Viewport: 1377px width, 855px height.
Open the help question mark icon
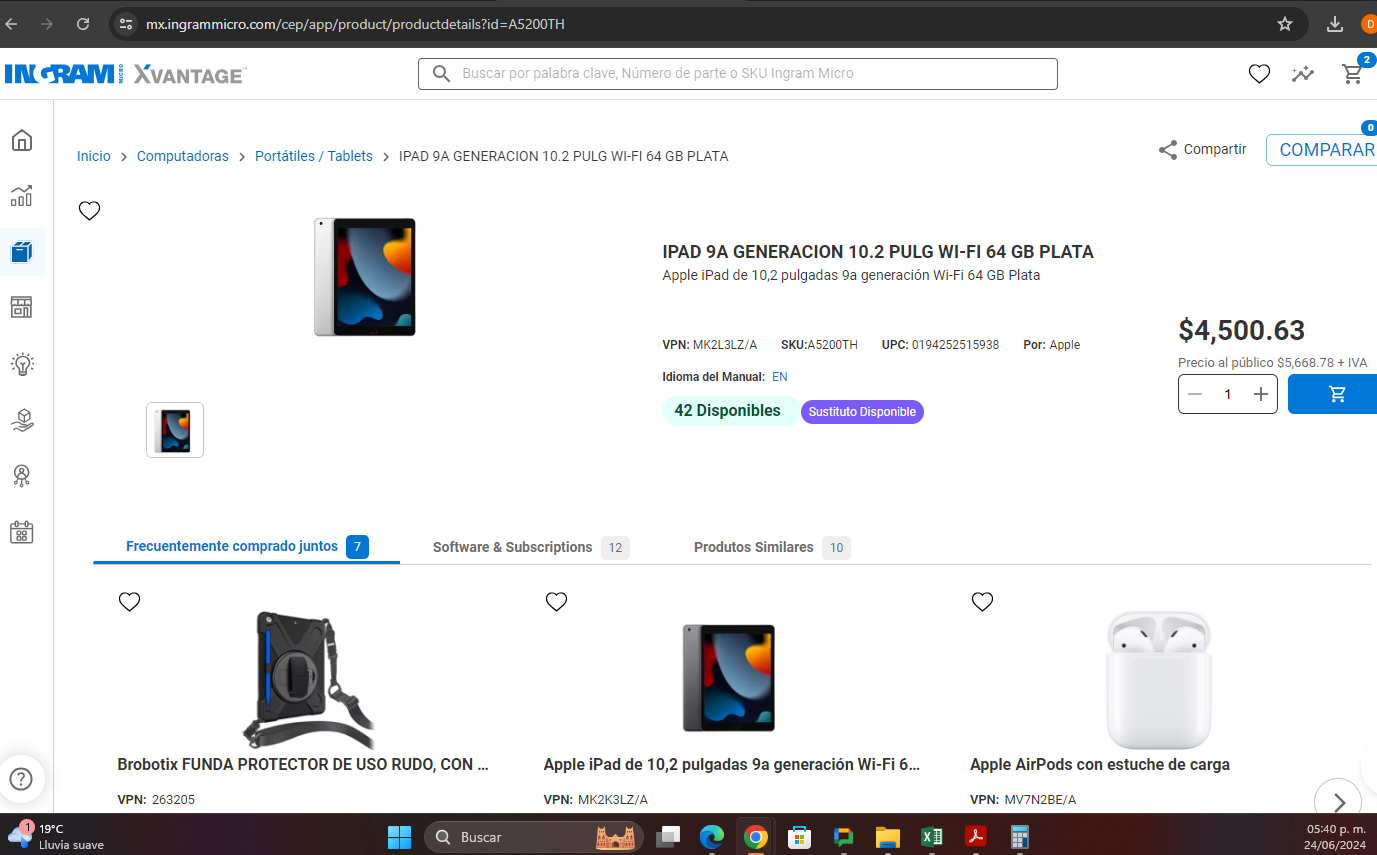pos(21,779)
